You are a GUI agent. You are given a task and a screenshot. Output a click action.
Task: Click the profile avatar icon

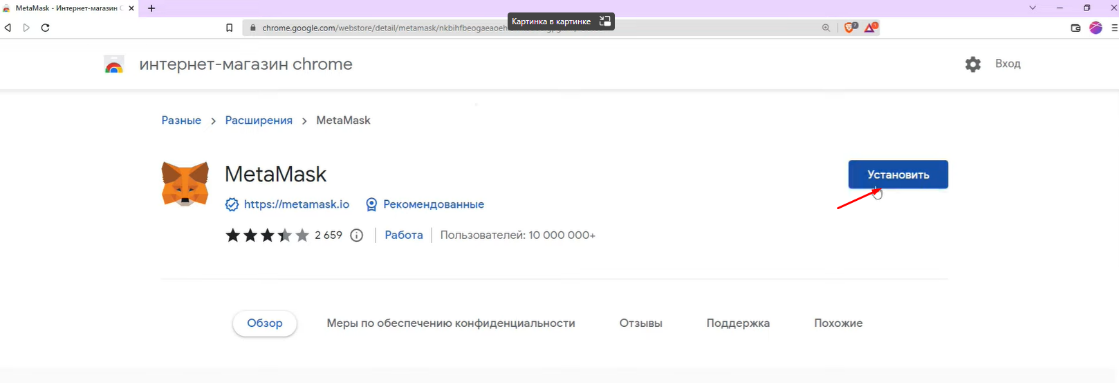click(x=1095, y=28)
